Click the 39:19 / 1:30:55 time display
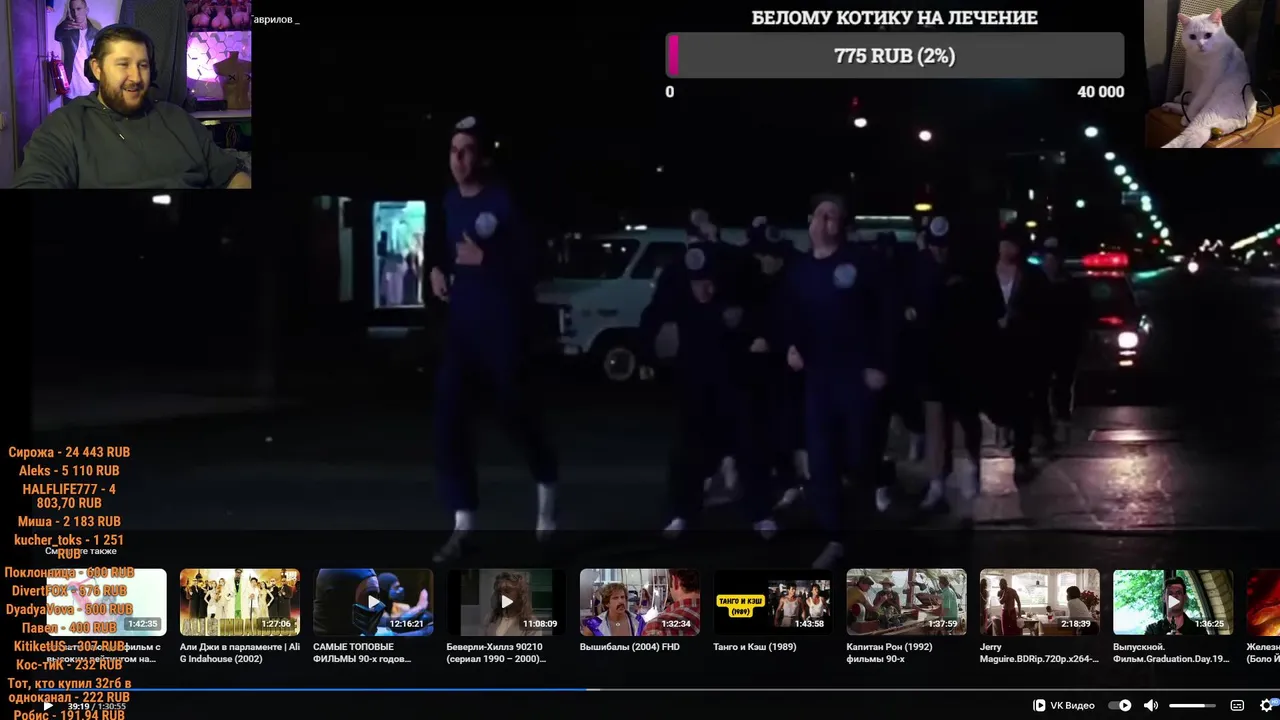 point(97,706)
